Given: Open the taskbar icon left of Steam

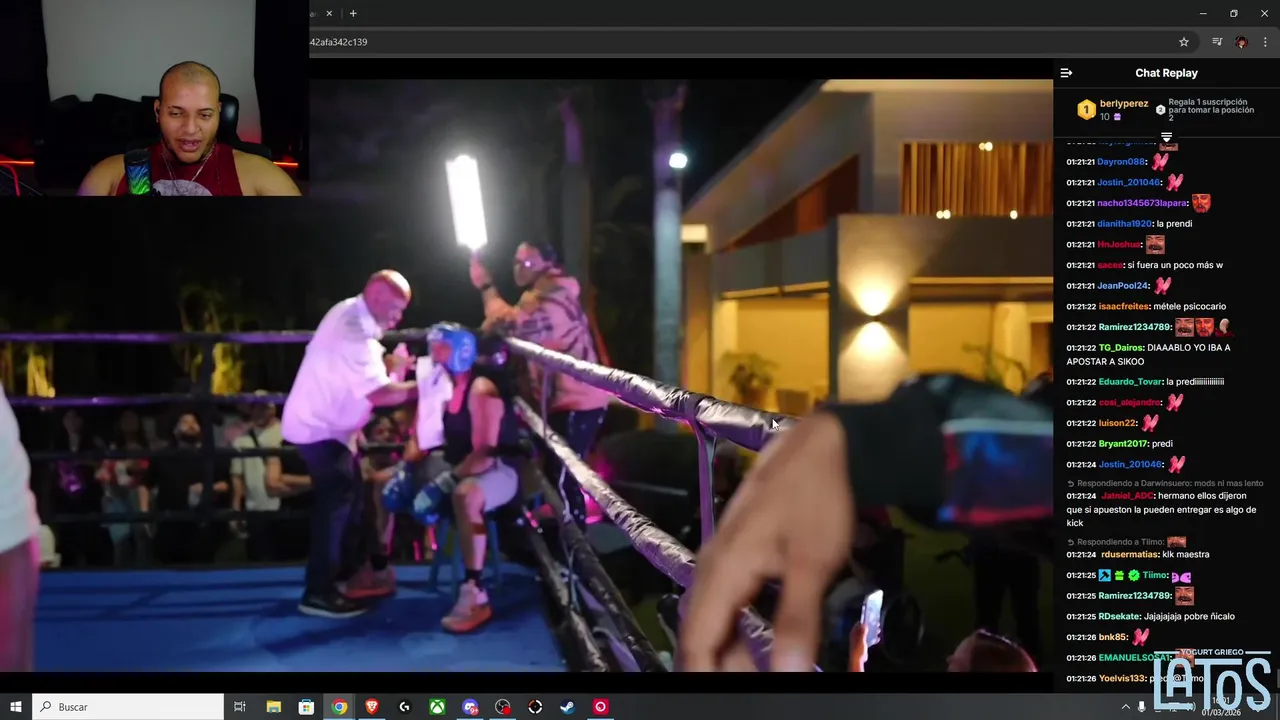Looking at the screenshot, I should coord(535,707).
